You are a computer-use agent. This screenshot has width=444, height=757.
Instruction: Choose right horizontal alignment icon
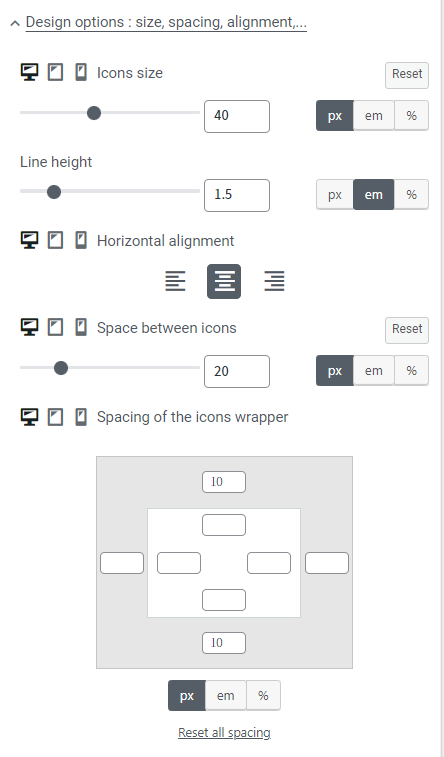click(x=274, y=281)
